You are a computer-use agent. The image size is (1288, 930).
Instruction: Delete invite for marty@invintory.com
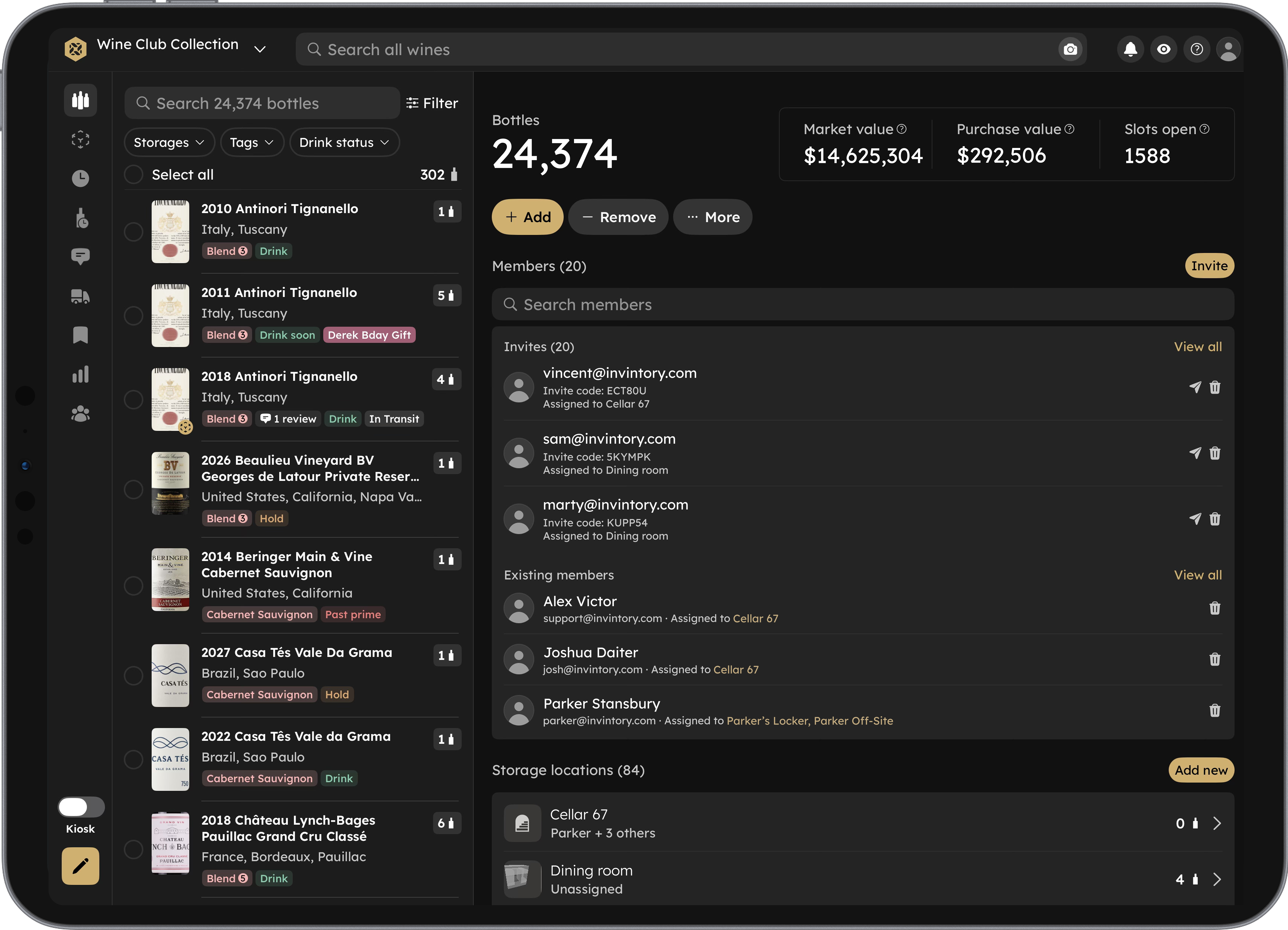click(1215, 519)
